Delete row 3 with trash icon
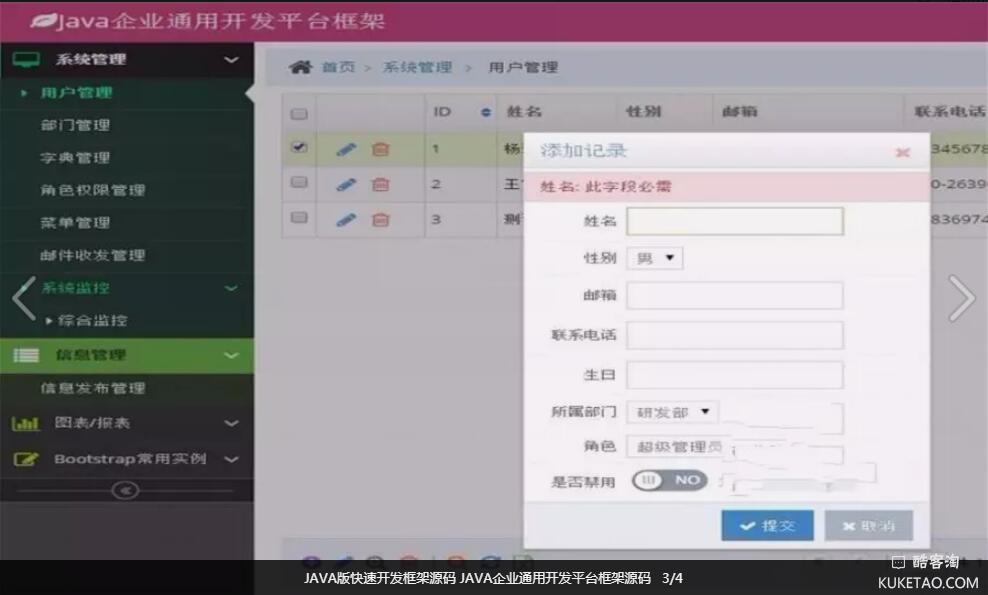This screenshot has height=595, width=988. coord(381,220)
